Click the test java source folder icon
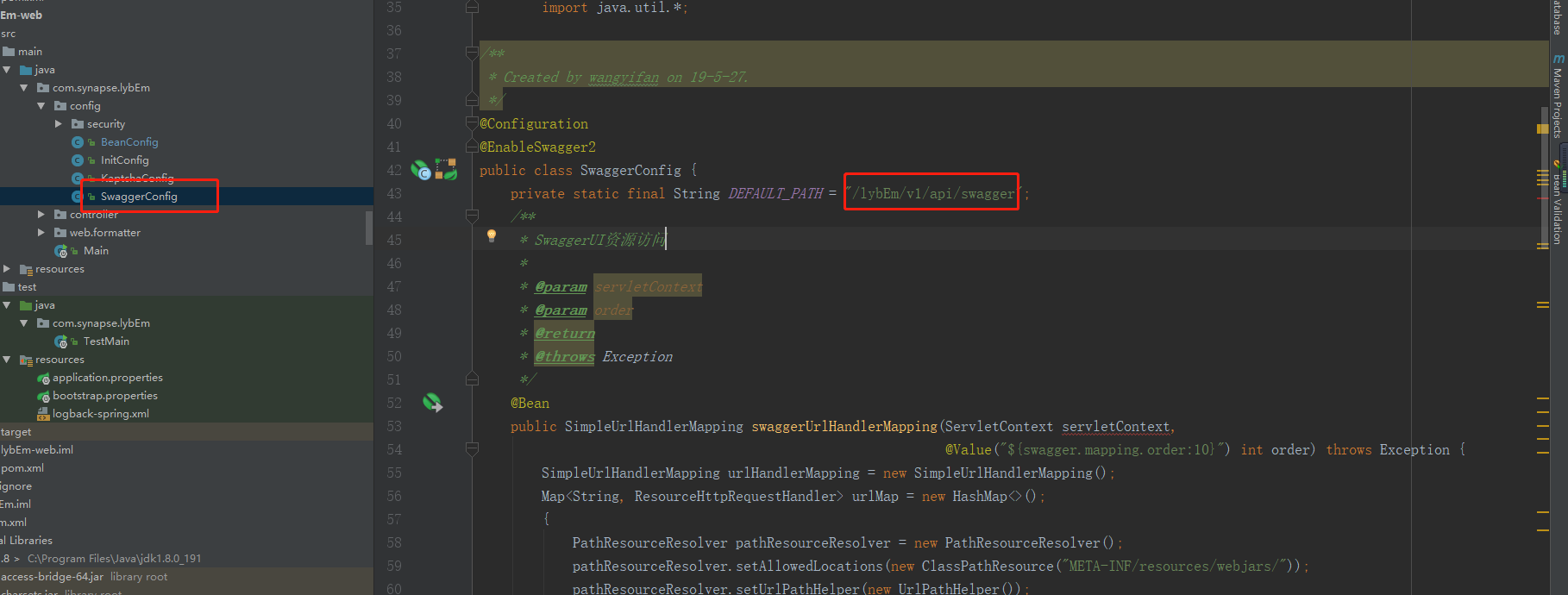This screenshot has height=595, width=1568. point(26,305)
